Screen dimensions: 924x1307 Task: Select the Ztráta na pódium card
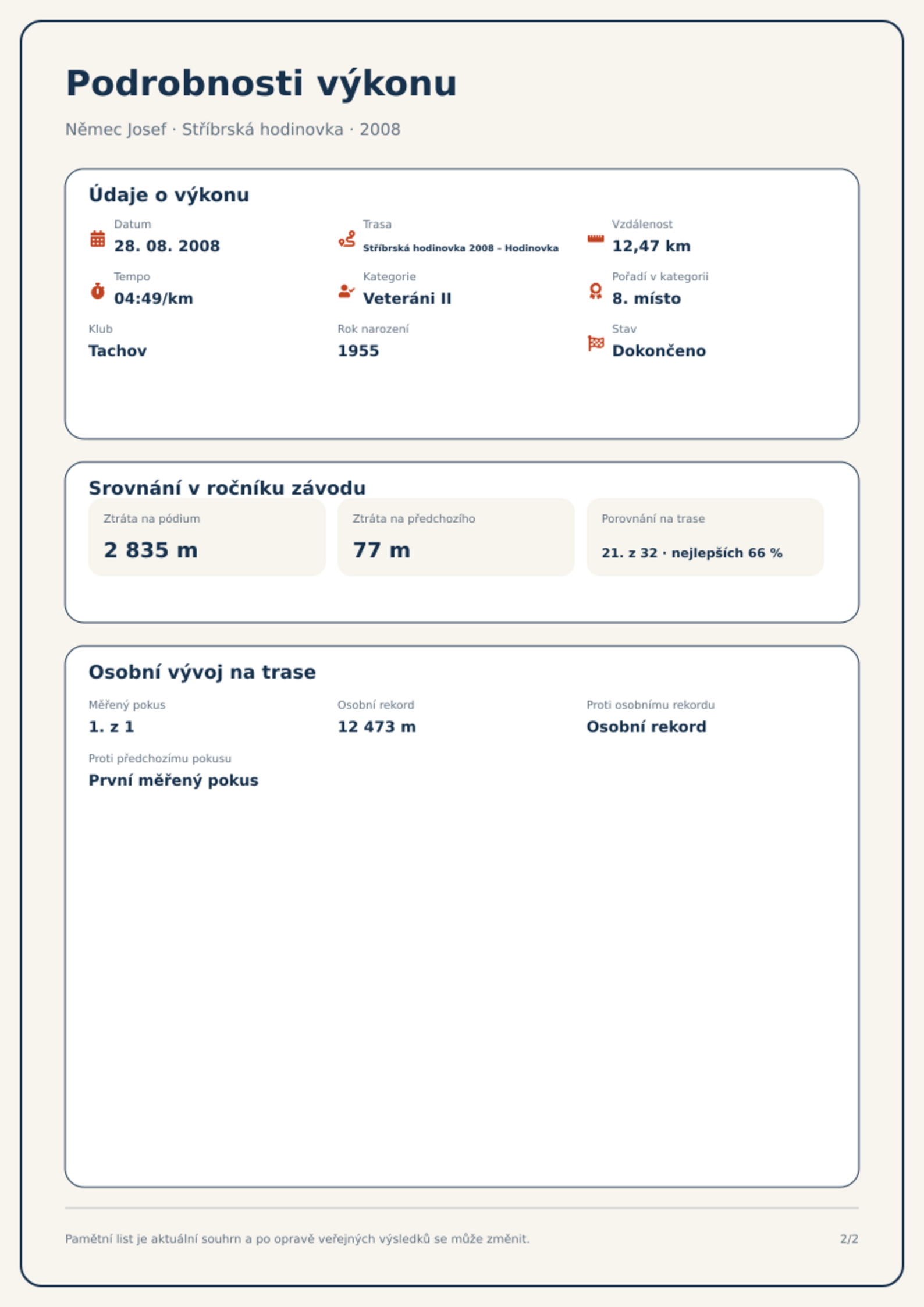[x=207, y=537]
